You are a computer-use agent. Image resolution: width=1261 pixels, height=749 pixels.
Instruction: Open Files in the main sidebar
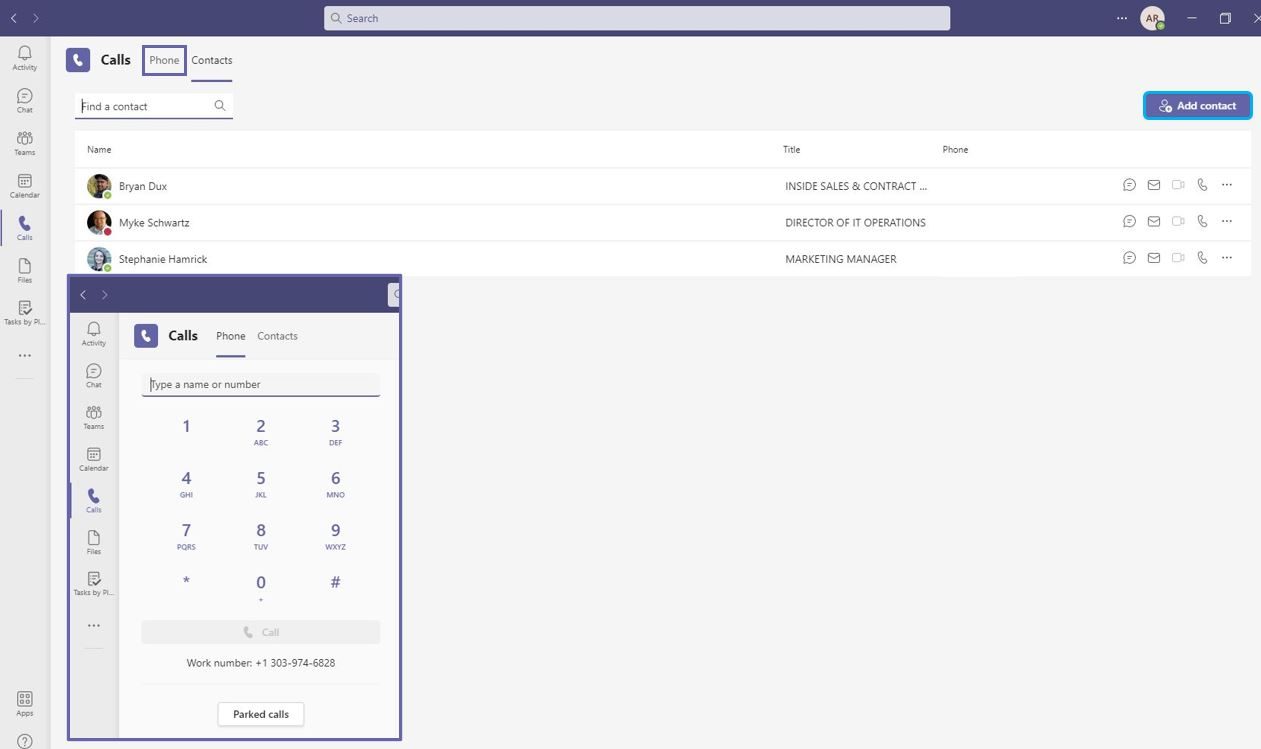click(x=25, y=270)
